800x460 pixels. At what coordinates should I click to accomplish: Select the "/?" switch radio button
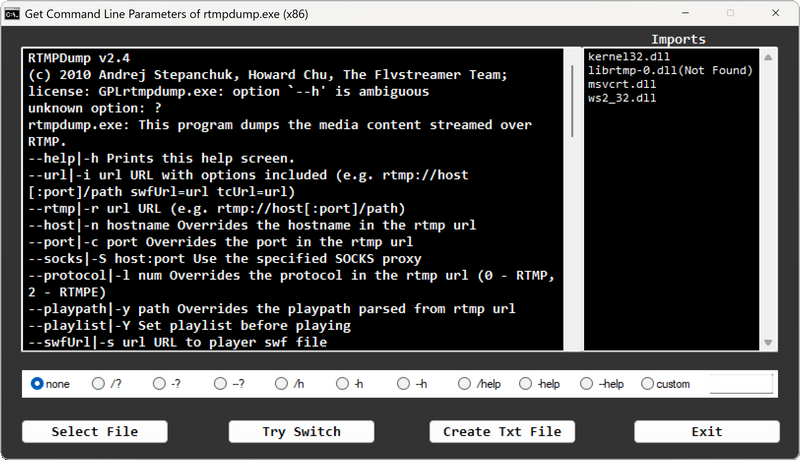coord(106,384)
